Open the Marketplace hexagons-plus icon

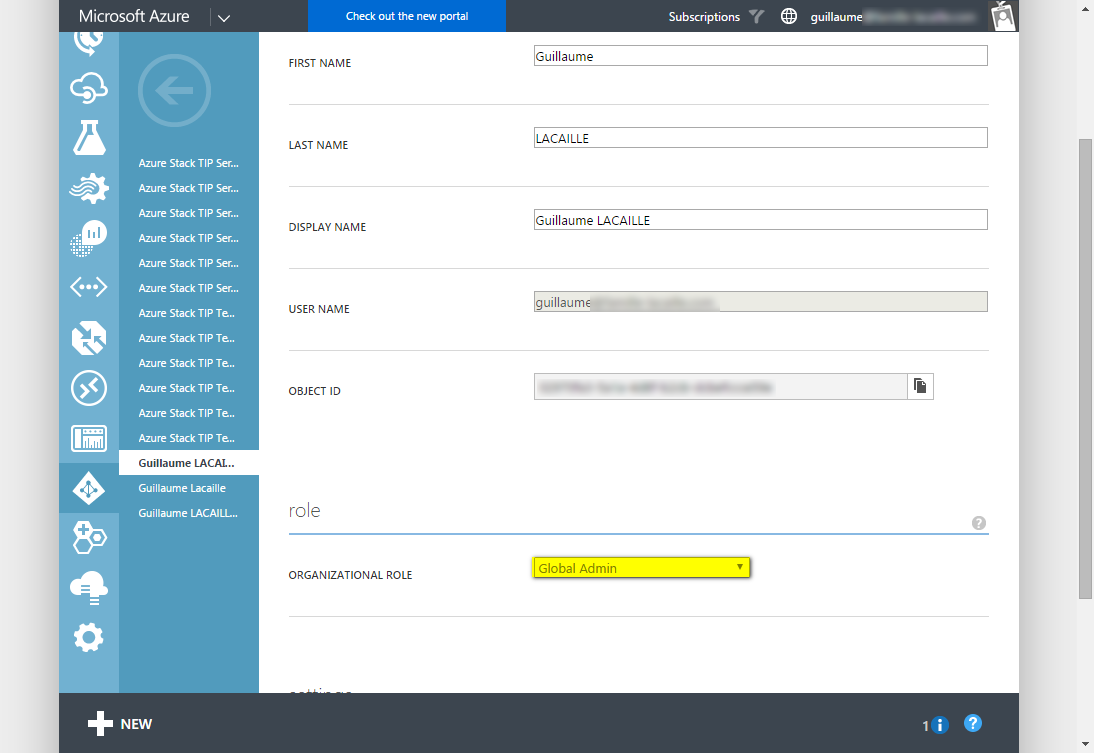click(x=89, y=538)
